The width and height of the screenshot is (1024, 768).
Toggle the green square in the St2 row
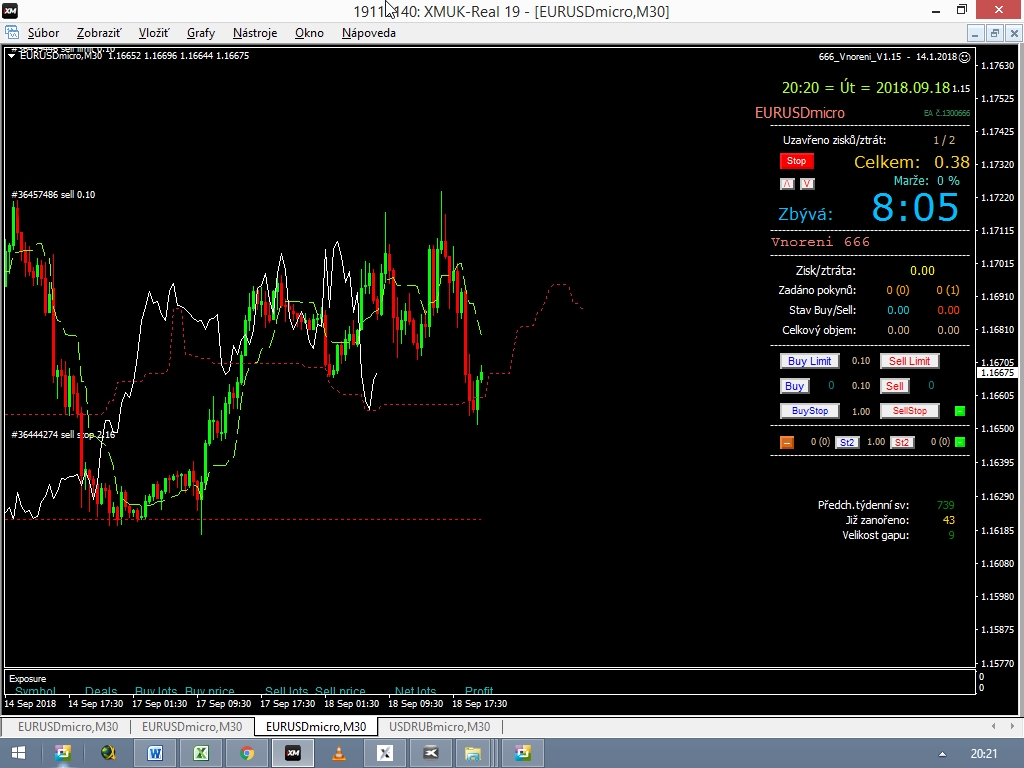960,442
